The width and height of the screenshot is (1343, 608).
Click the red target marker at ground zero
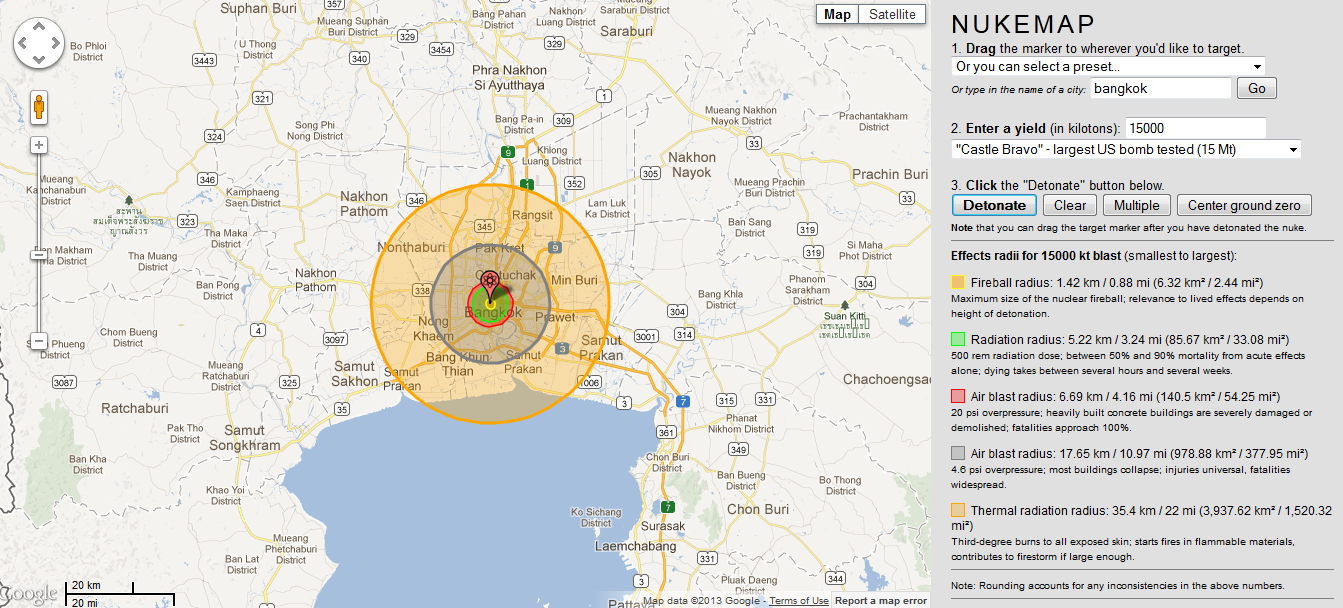coord(489,283)
